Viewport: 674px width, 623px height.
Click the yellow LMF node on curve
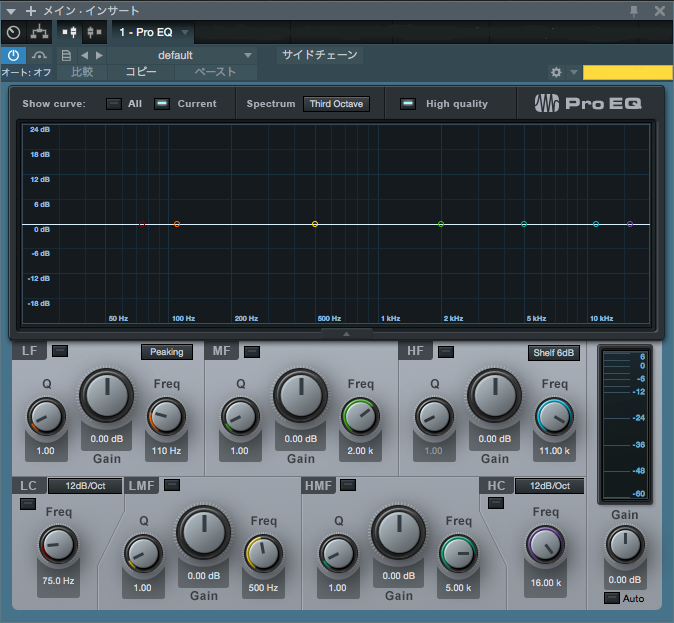pyautogui.click(x=315, y=224)
